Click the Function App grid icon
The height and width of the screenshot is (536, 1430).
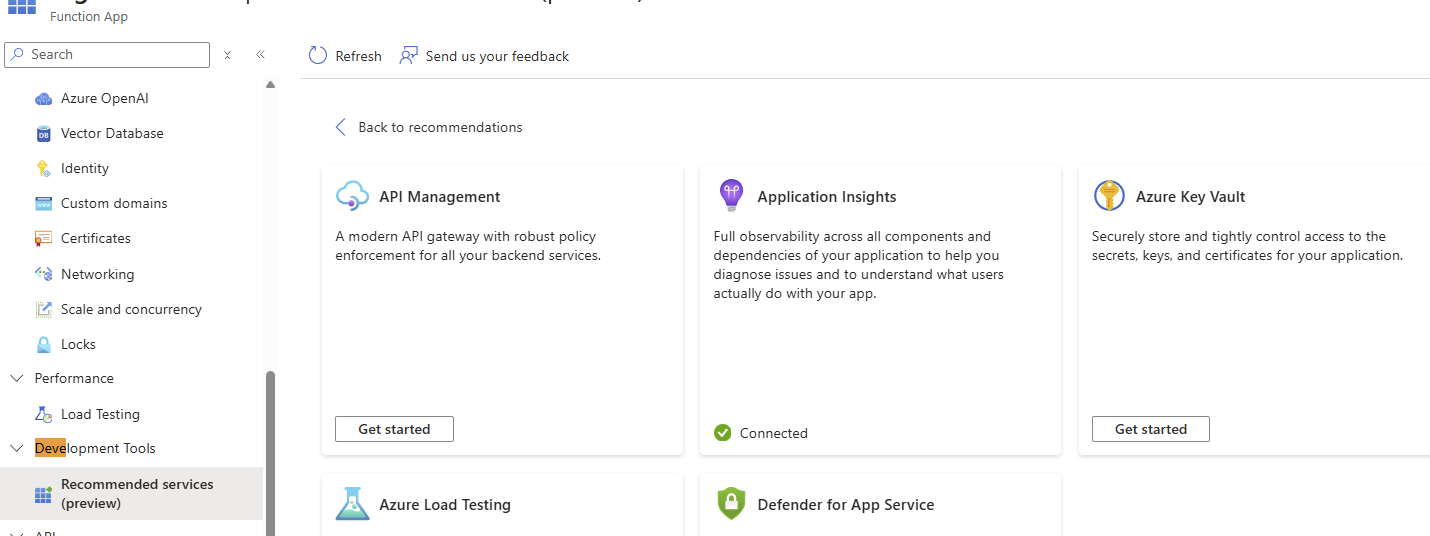tap(22, 8)
